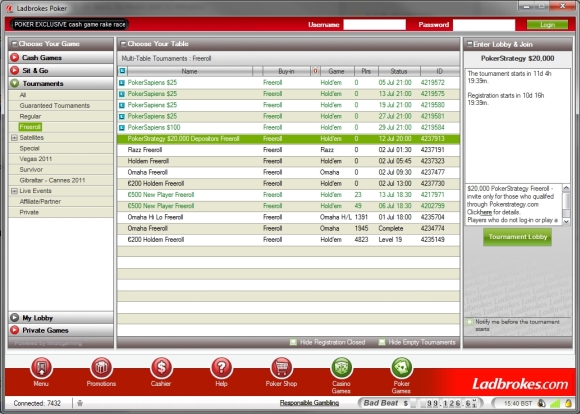The image size is (580, 414).
Task: Expand the Satellites tree node
Action: pos(14,138)
